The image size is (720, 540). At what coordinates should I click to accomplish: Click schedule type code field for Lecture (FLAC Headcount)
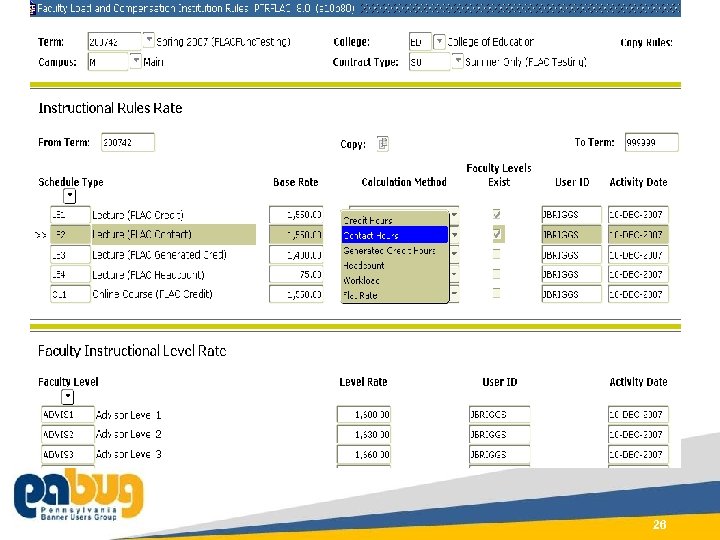tap(70, 275)
